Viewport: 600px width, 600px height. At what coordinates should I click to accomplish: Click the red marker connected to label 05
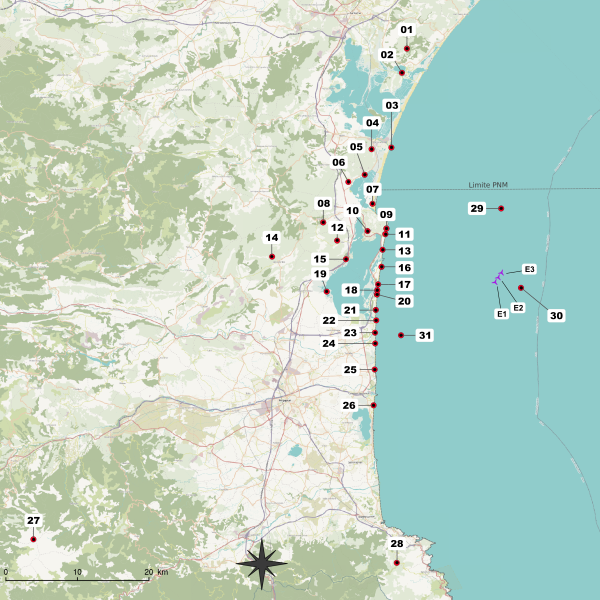[365, 175]
